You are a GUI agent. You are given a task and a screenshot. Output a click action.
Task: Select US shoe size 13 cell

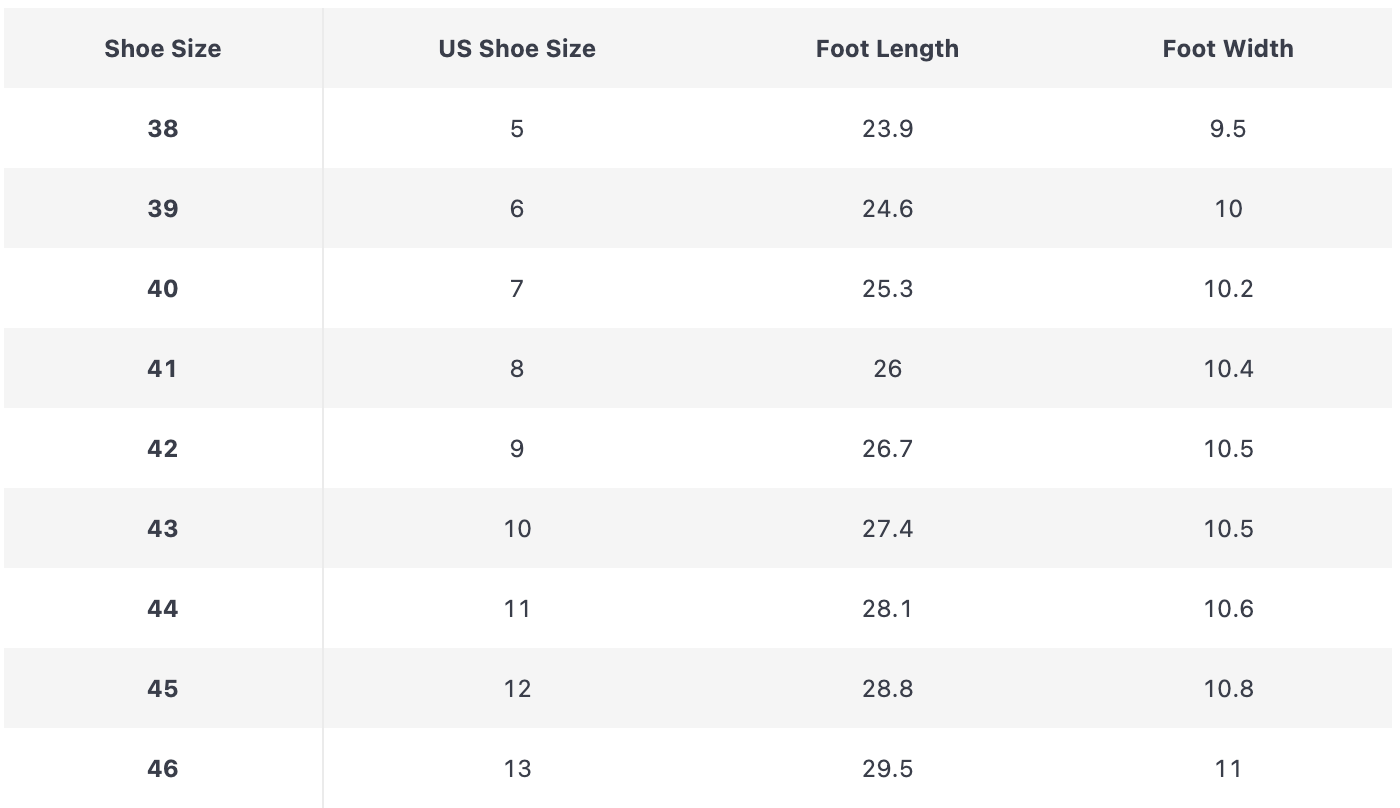point(517,768)
